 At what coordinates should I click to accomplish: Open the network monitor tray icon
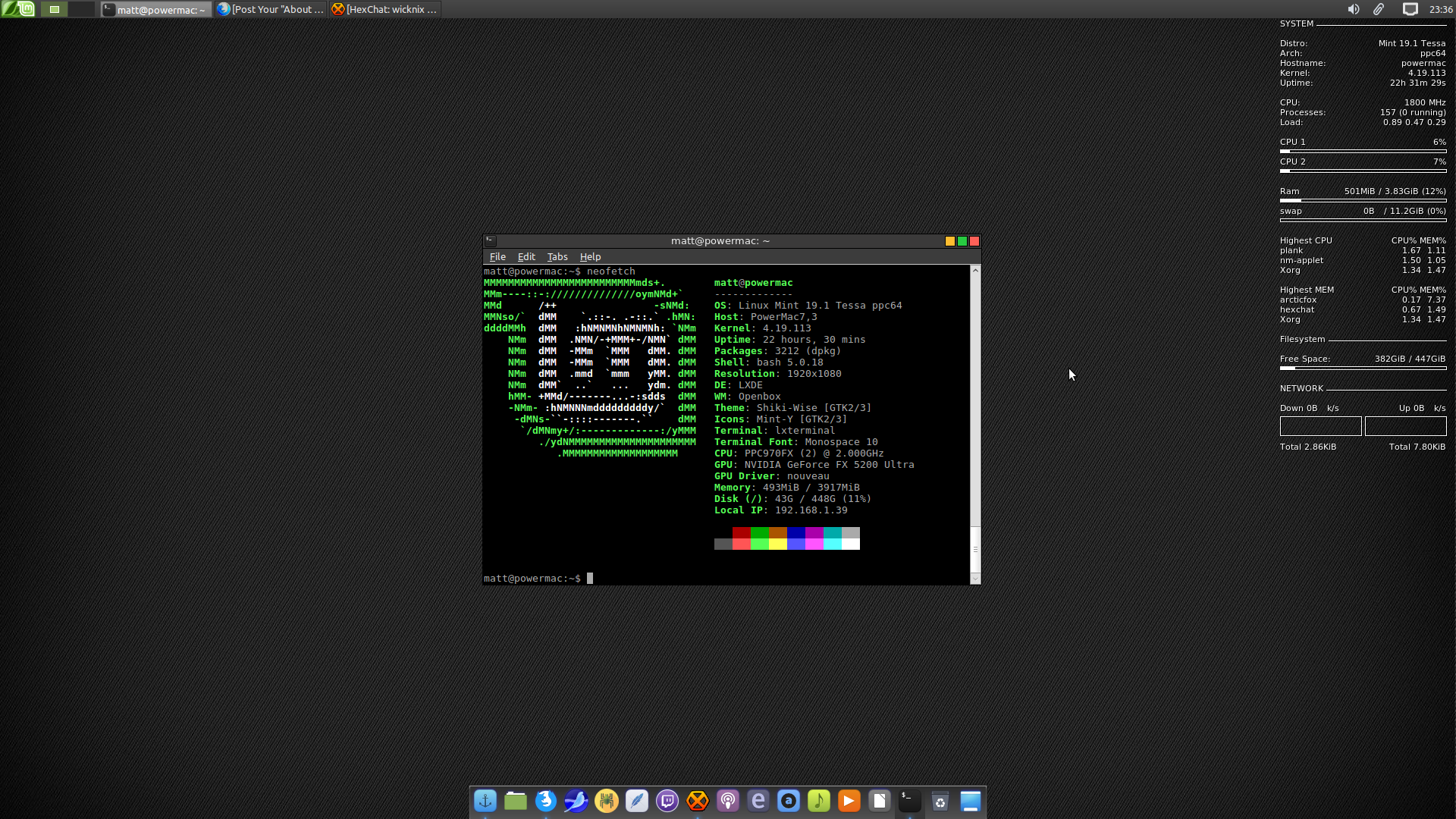coord(1410,9)
